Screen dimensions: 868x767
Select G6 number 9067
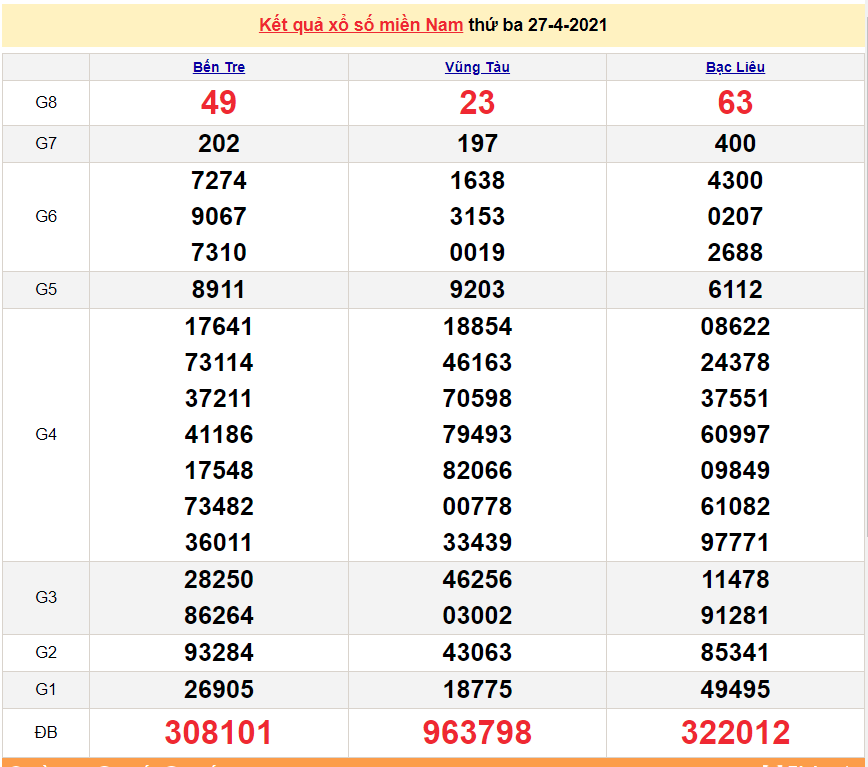[219, 216]
